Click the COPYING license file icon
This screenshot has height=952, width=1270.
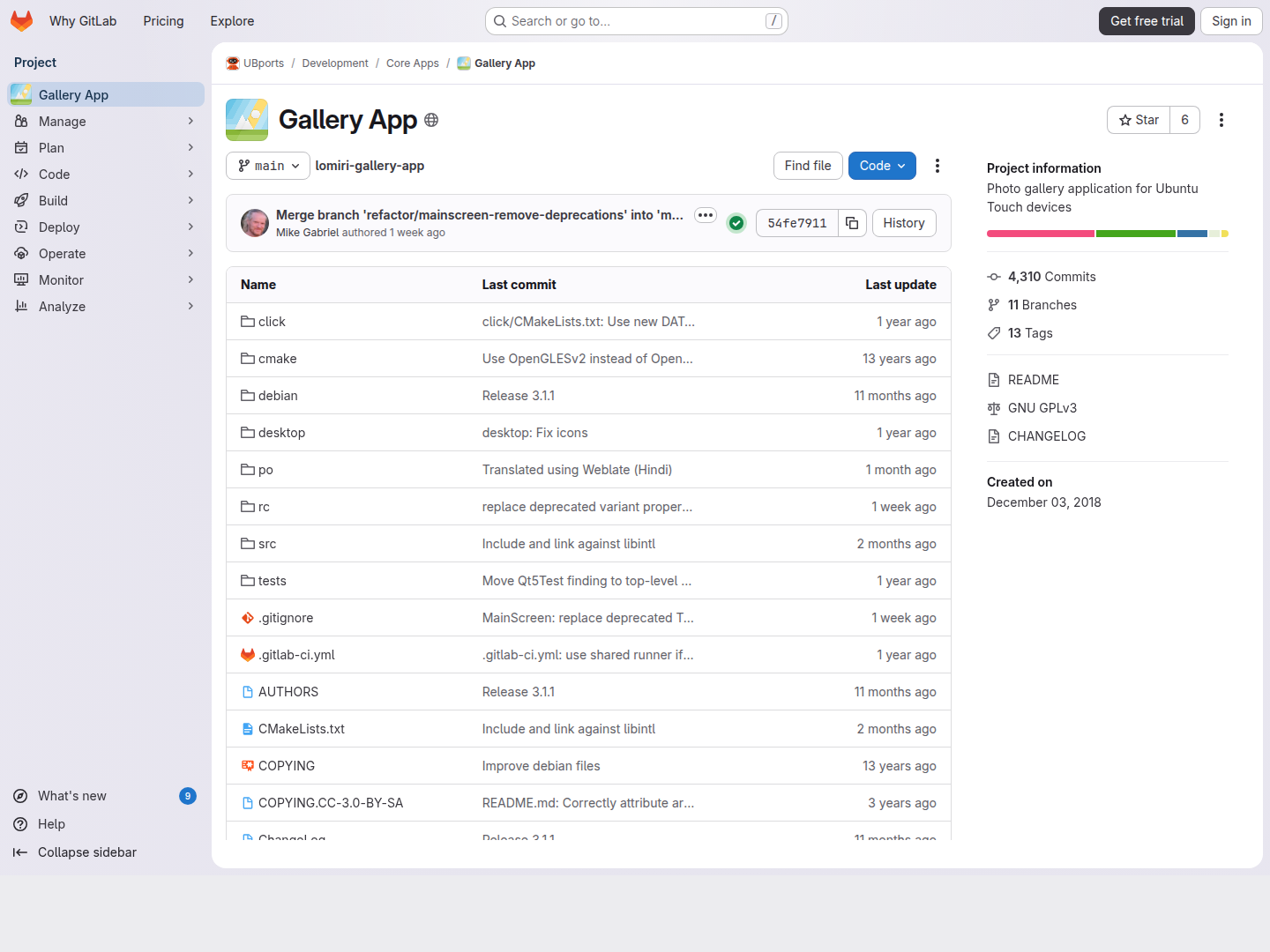pyautogui.click(x=248, y=766)
